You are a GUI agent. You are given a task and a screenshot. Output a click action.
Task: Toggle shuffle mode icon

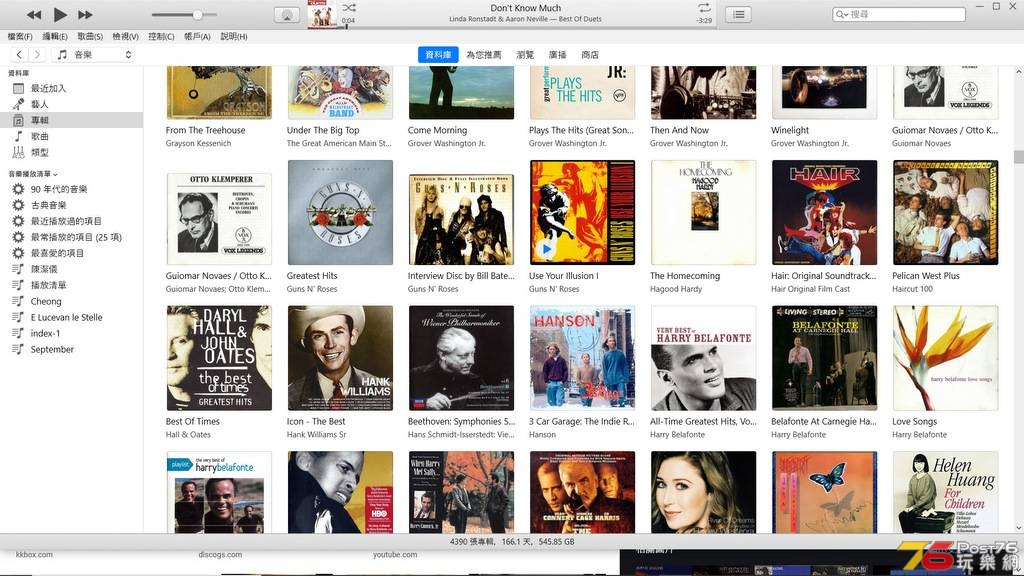click(x=349, y=8)
